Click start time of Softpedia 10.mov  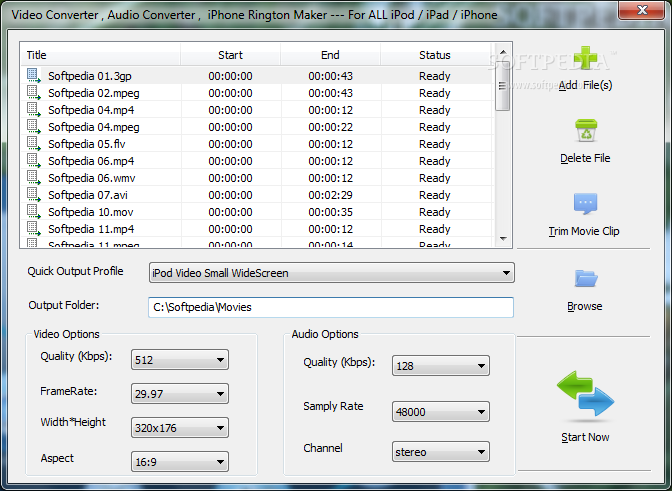click(x=230, y=212)
